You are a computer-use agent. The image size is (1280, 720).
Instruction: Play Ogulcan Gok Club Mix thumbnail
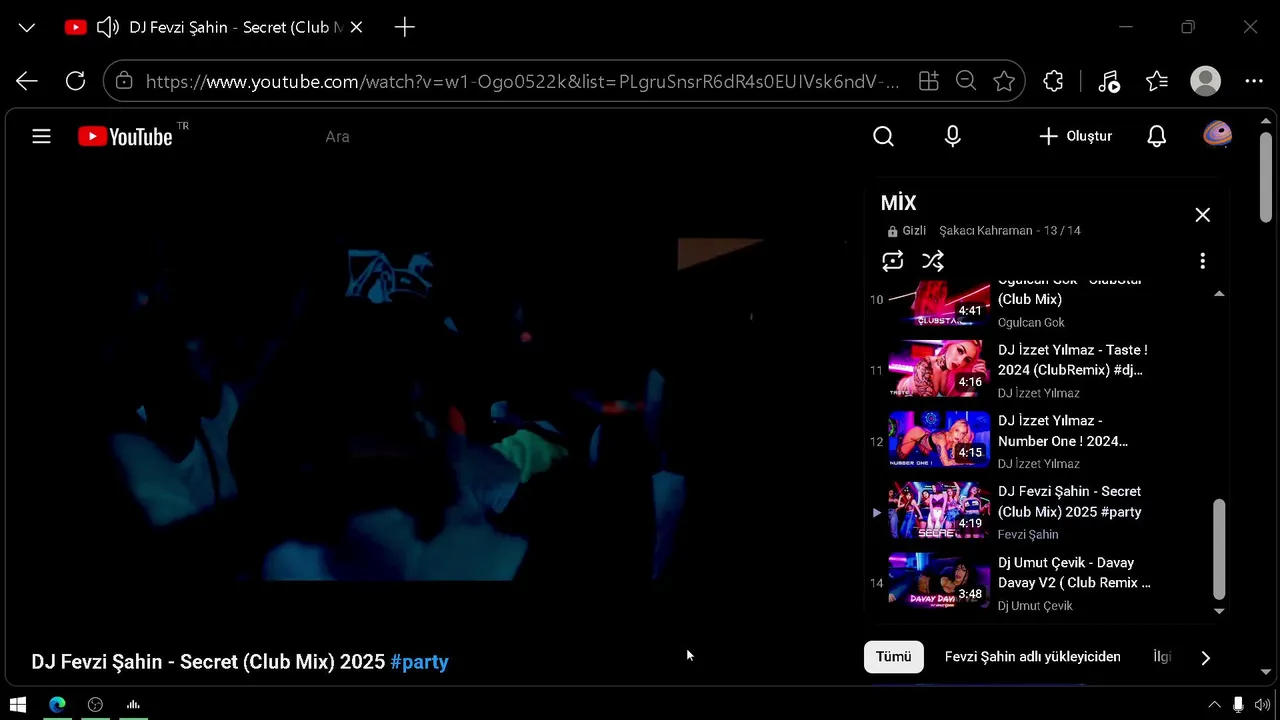(939, 303)
